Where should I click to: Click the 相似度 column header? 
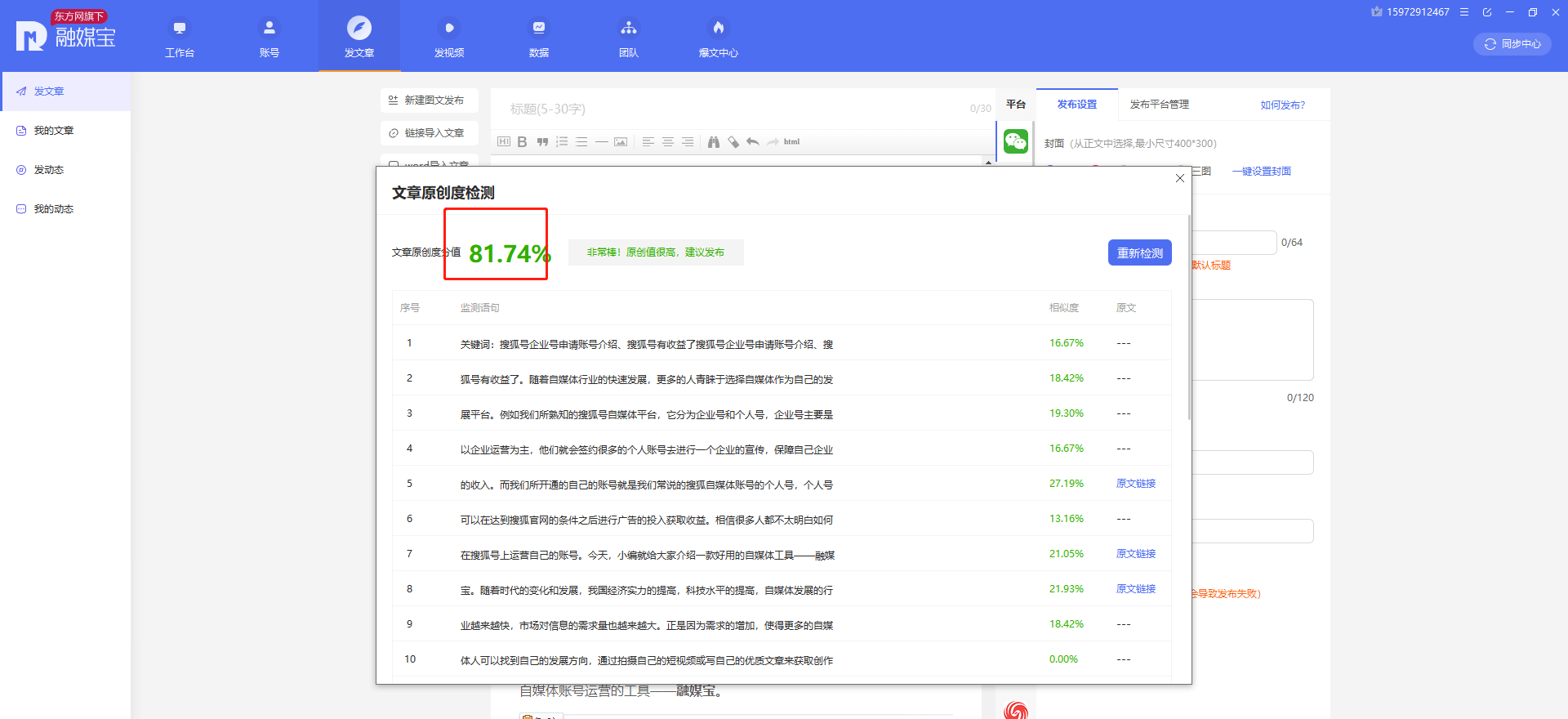1064,308
